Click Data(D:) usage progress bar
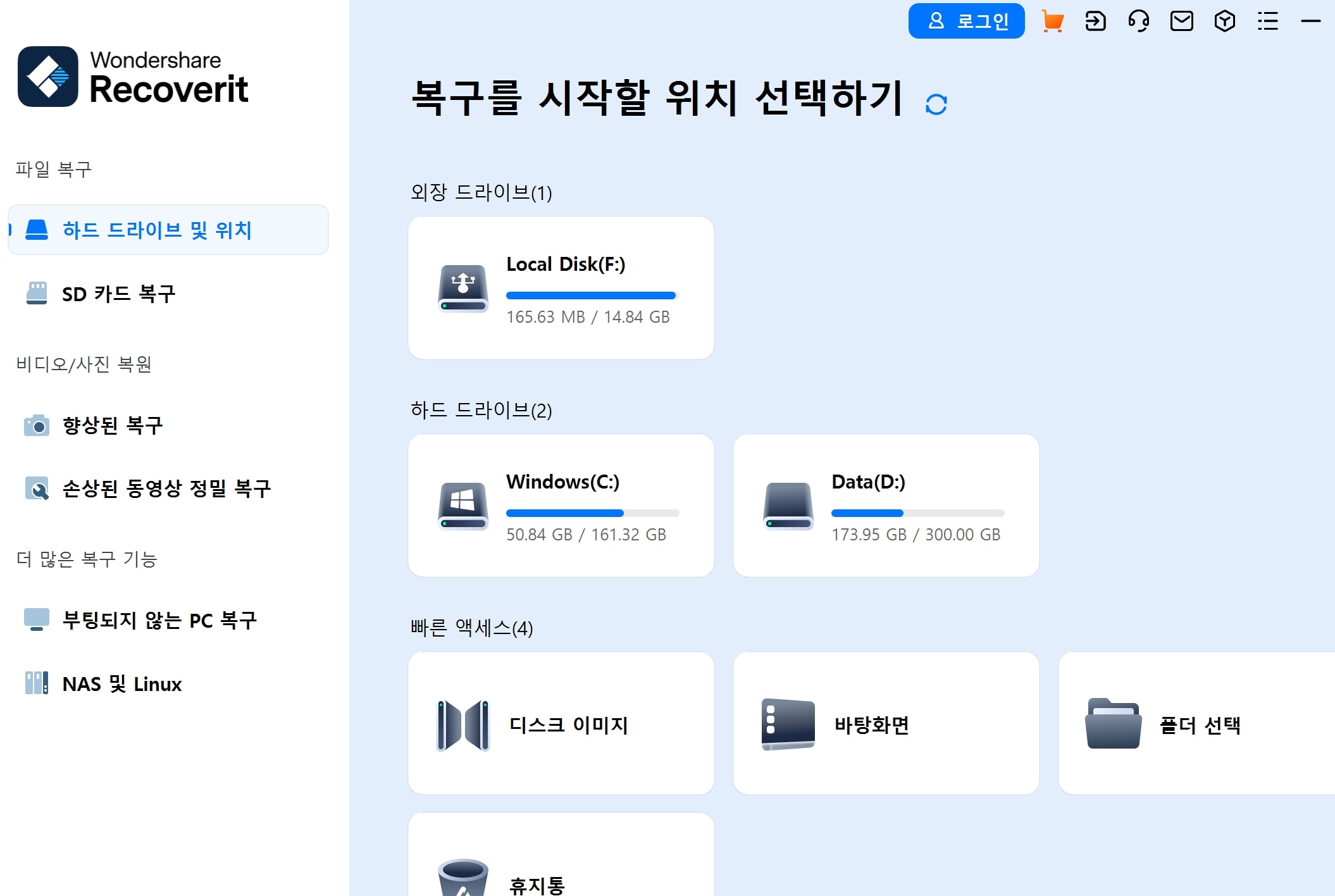This screenshot has height=896, width=1335. click(x=917, y=513)
